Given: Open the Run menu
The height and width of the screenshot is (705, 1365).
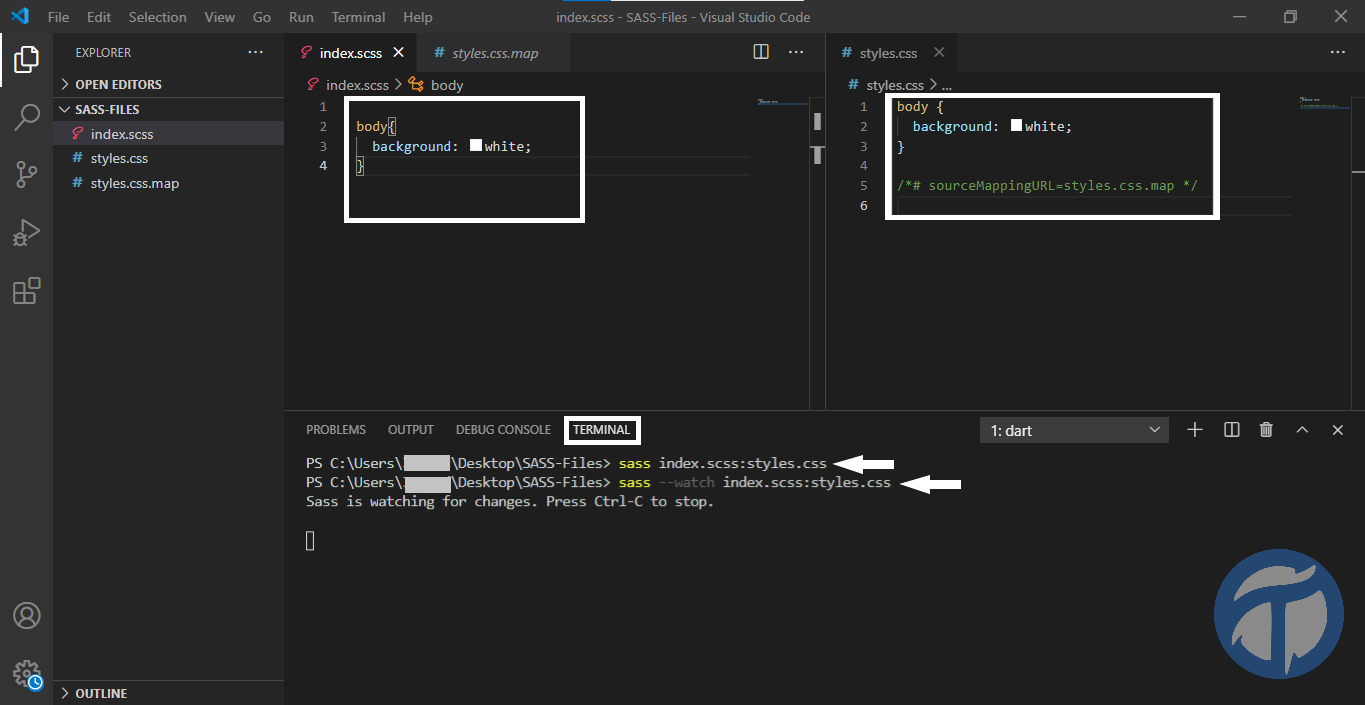Looking at the screenshot, I should (301, 17).
